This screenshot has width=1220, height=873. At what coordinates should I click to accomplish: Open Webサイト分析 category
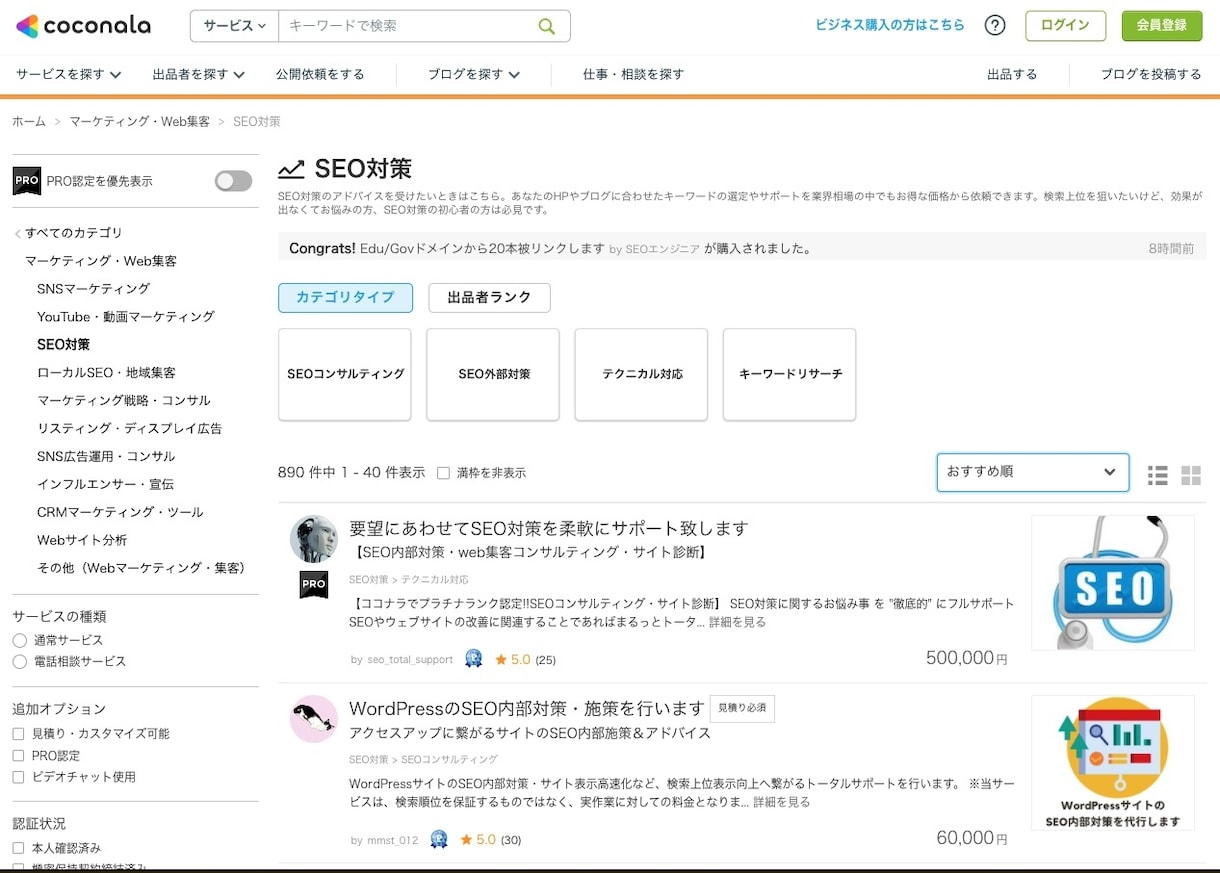point(82,541)
